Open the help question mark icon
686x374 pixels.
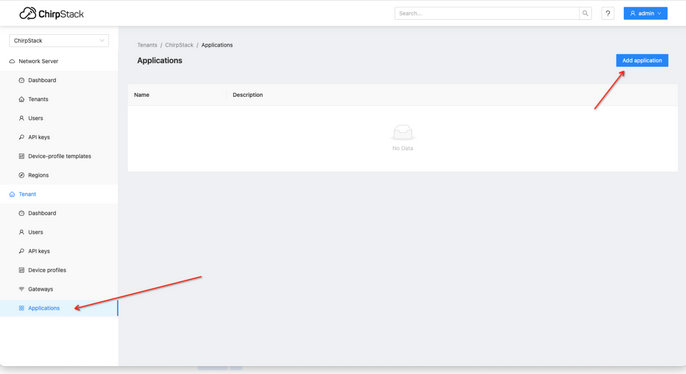(x=608, y=14)
